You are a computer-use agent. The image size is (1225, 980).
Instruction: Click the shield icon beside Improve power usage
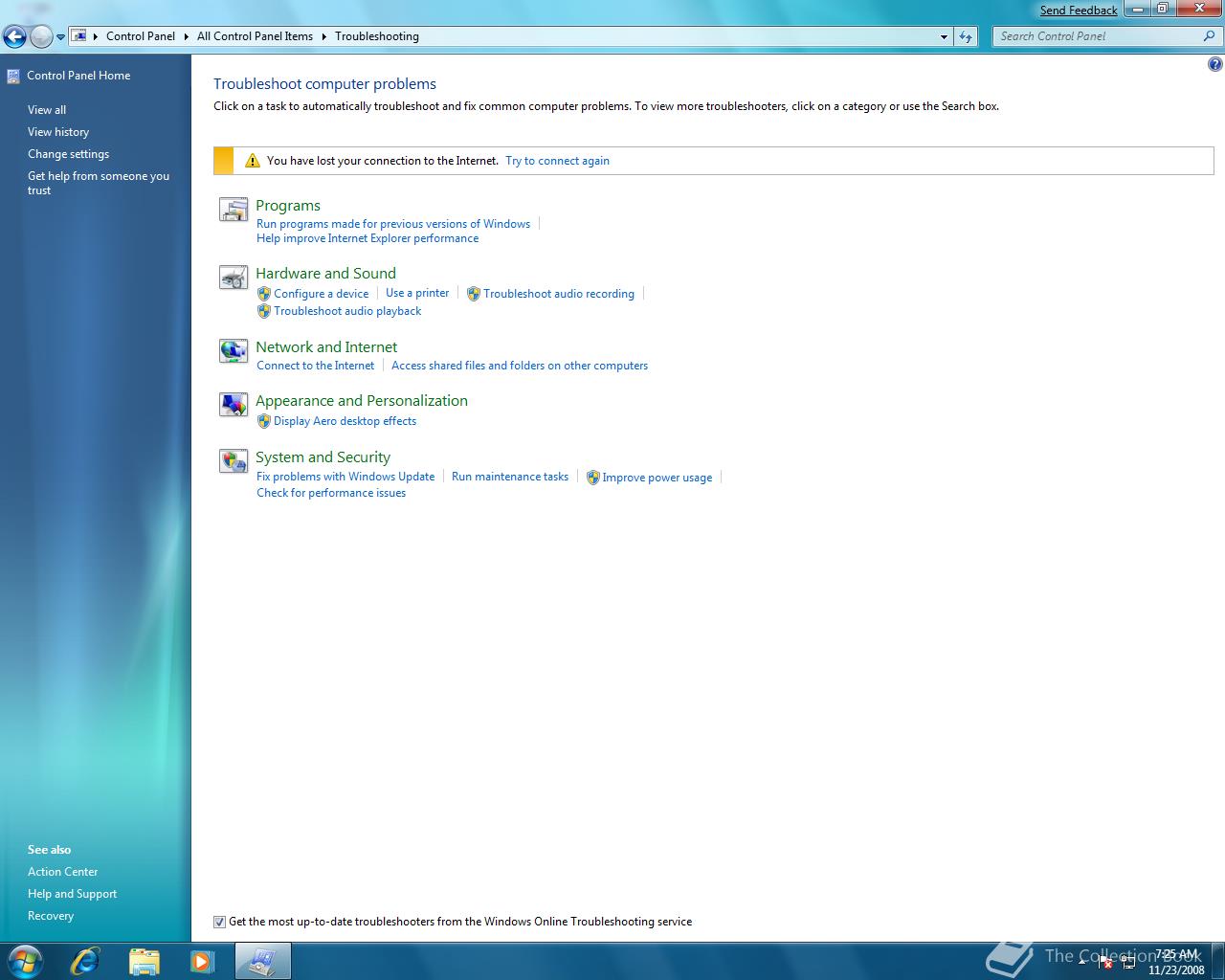(x=592, y=478)
